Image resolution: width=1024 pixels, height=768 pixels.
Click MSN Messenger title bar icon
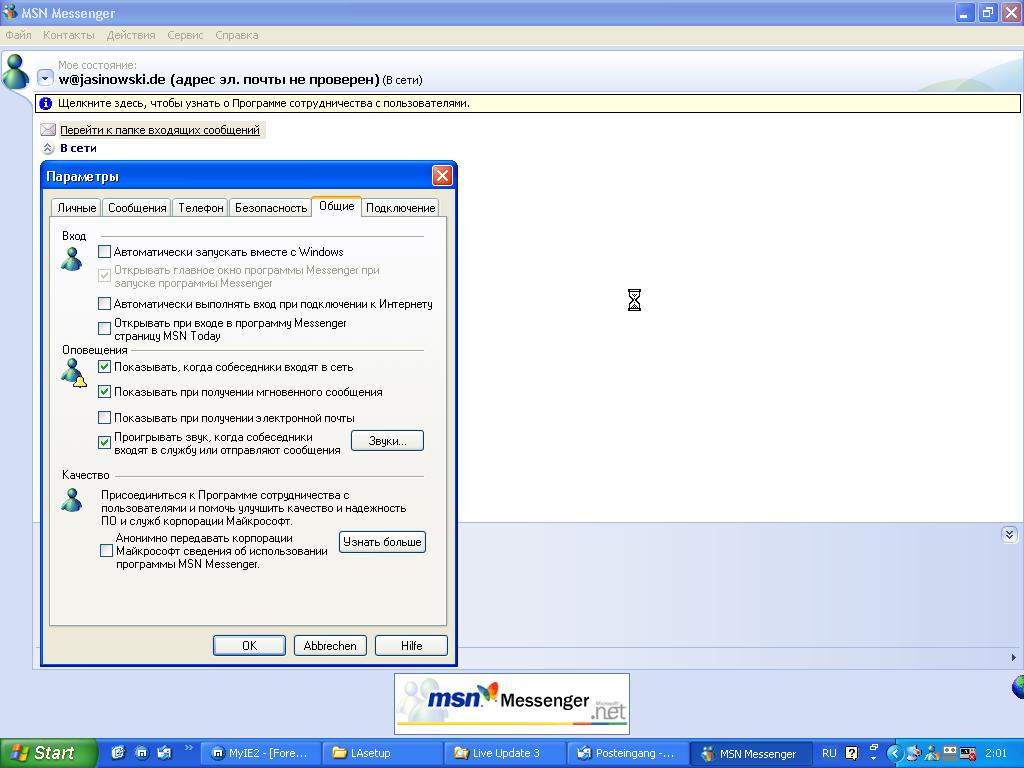pos(9,12)
